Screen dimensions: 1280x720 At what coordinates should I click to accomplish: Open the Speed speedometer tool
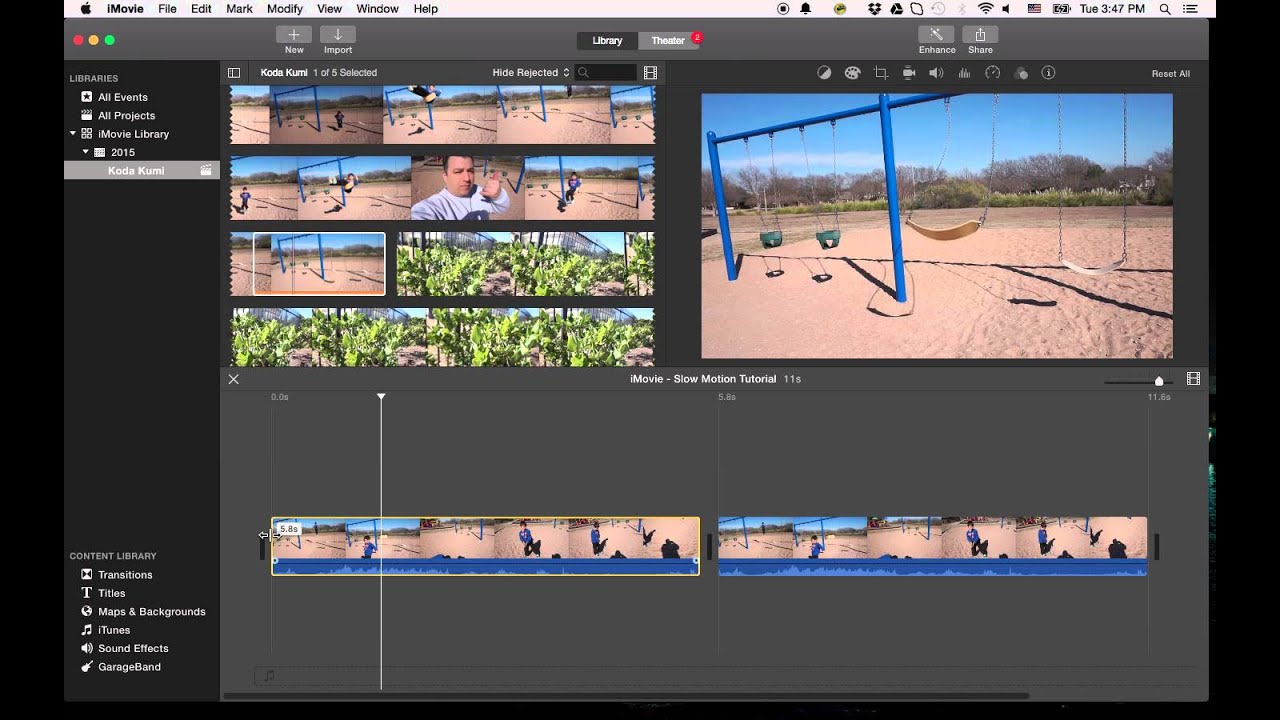pyautogui.click(x=992, y=73)
